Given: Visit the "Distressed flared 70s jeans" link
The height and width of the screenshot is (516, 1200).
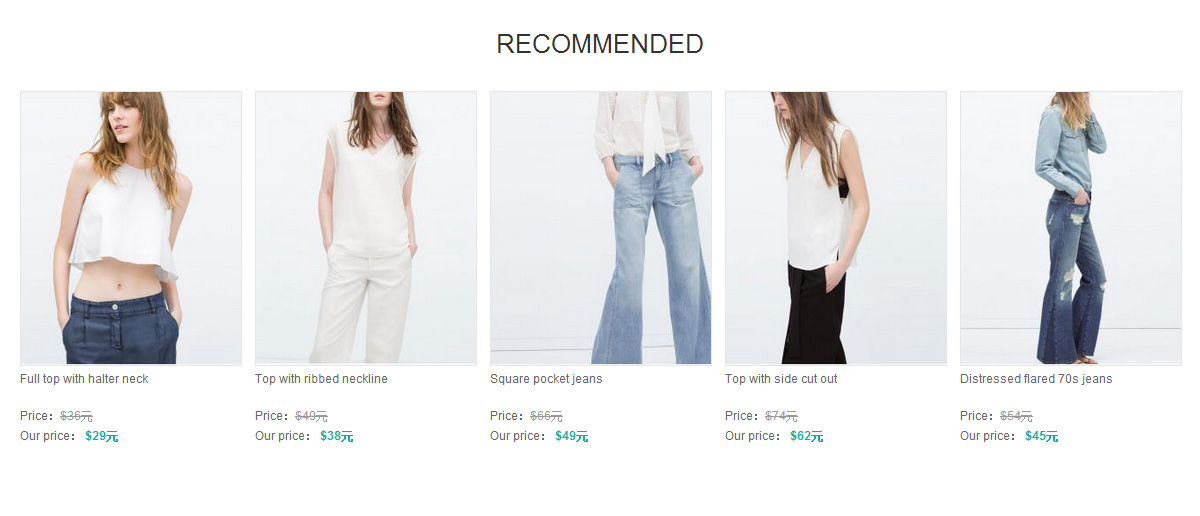Looking at the screenshot, I should pos(1036,379).
